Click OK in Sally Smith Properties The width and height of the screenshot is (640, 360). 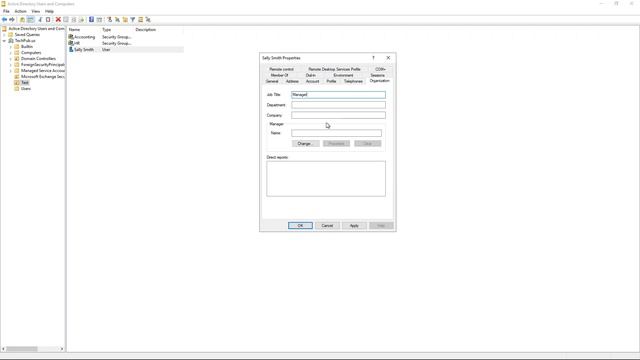300,226
